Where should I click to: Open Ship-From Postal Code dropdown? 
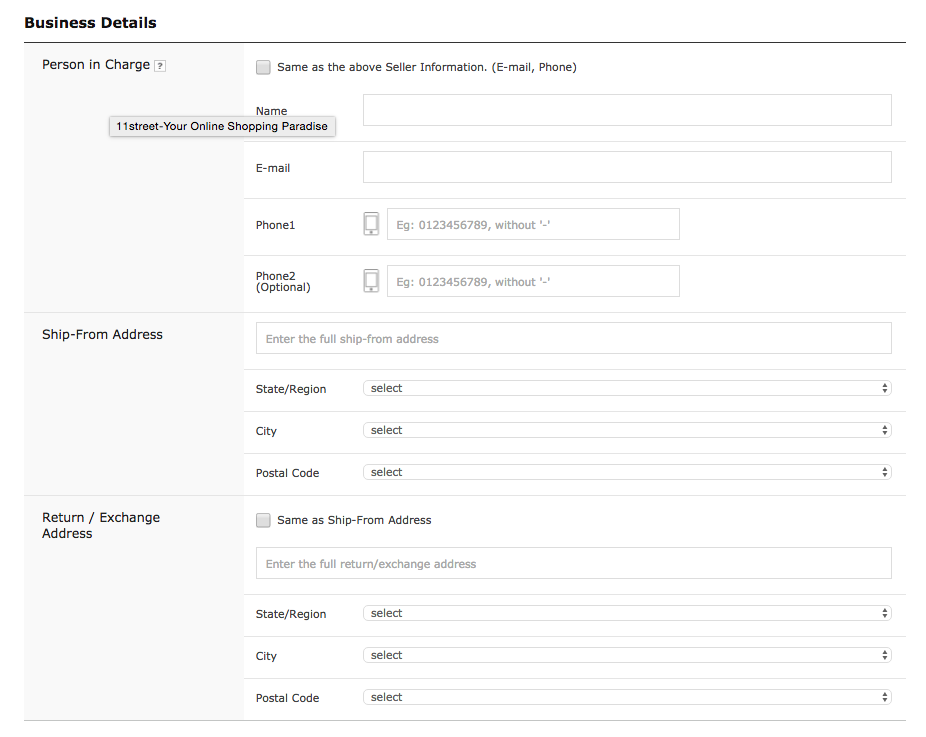click(627, 472)
